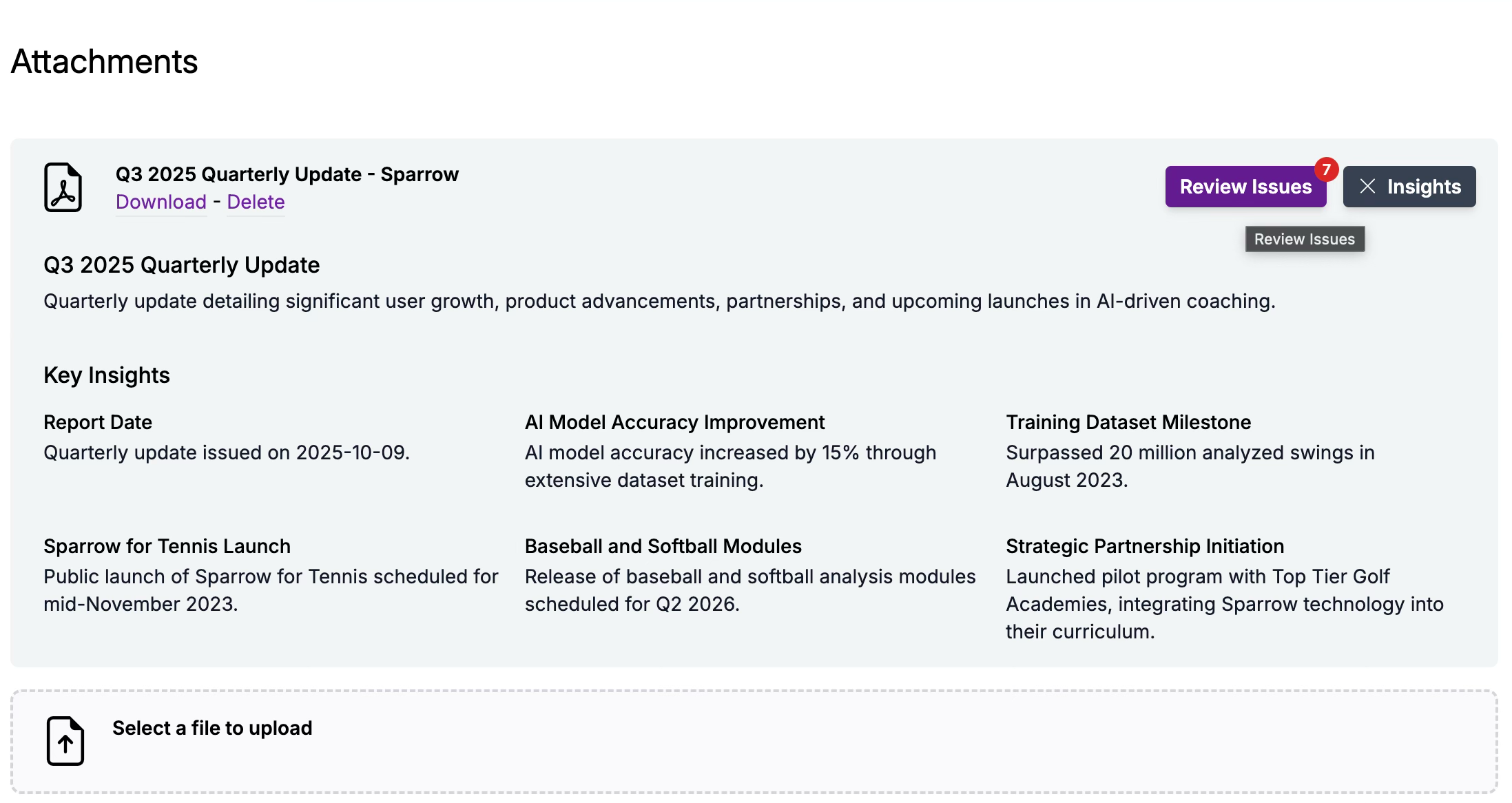The height and width of the screenshot is (803, 1512).
Task: Download the Q3 2025 Quarterly Update file
Action: coord(161,202)
